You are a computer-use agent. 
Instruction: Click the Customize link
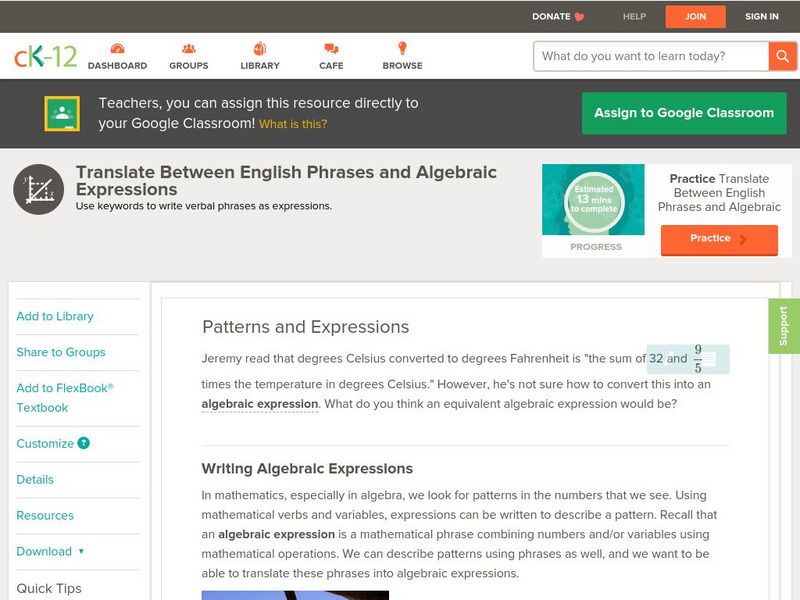[x=45, y=443]
